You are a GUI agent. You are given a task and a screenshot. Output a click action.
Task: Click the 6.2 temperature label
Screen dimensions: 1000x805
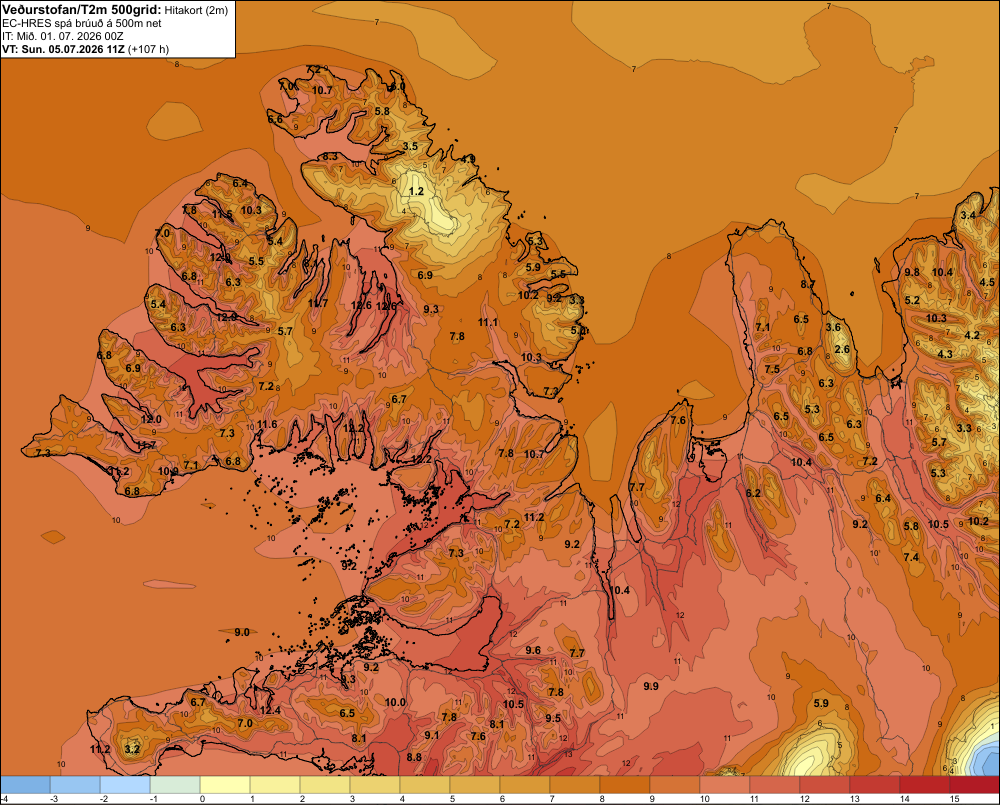[x=754, y=493]
